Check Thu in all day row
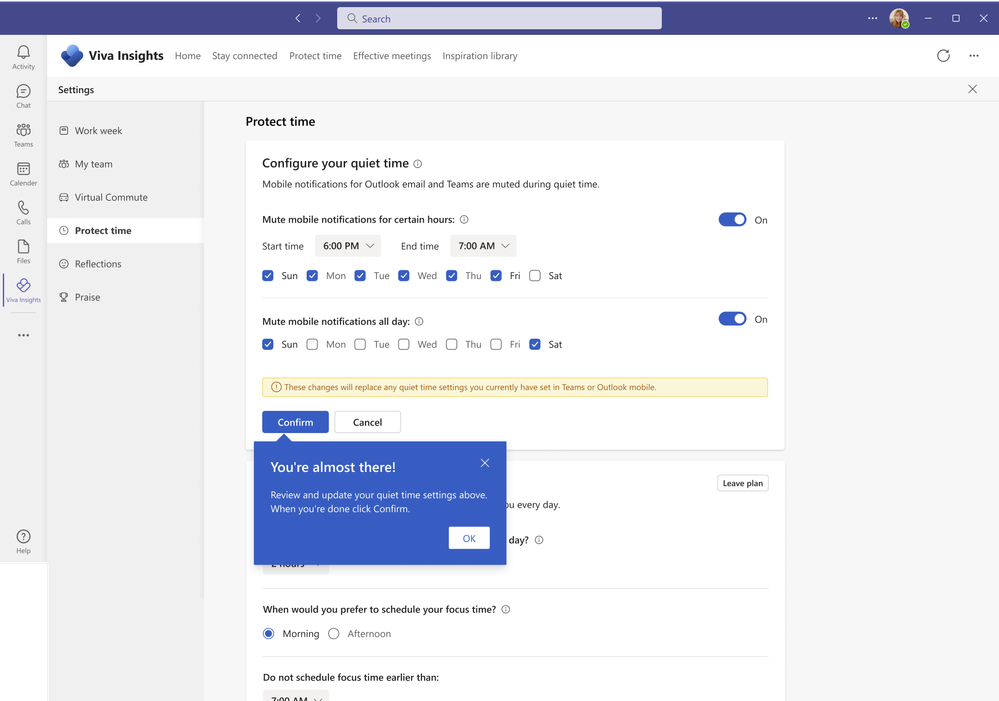Image resolution: width=999 pixels, height=701 pixels. (451, 345)
